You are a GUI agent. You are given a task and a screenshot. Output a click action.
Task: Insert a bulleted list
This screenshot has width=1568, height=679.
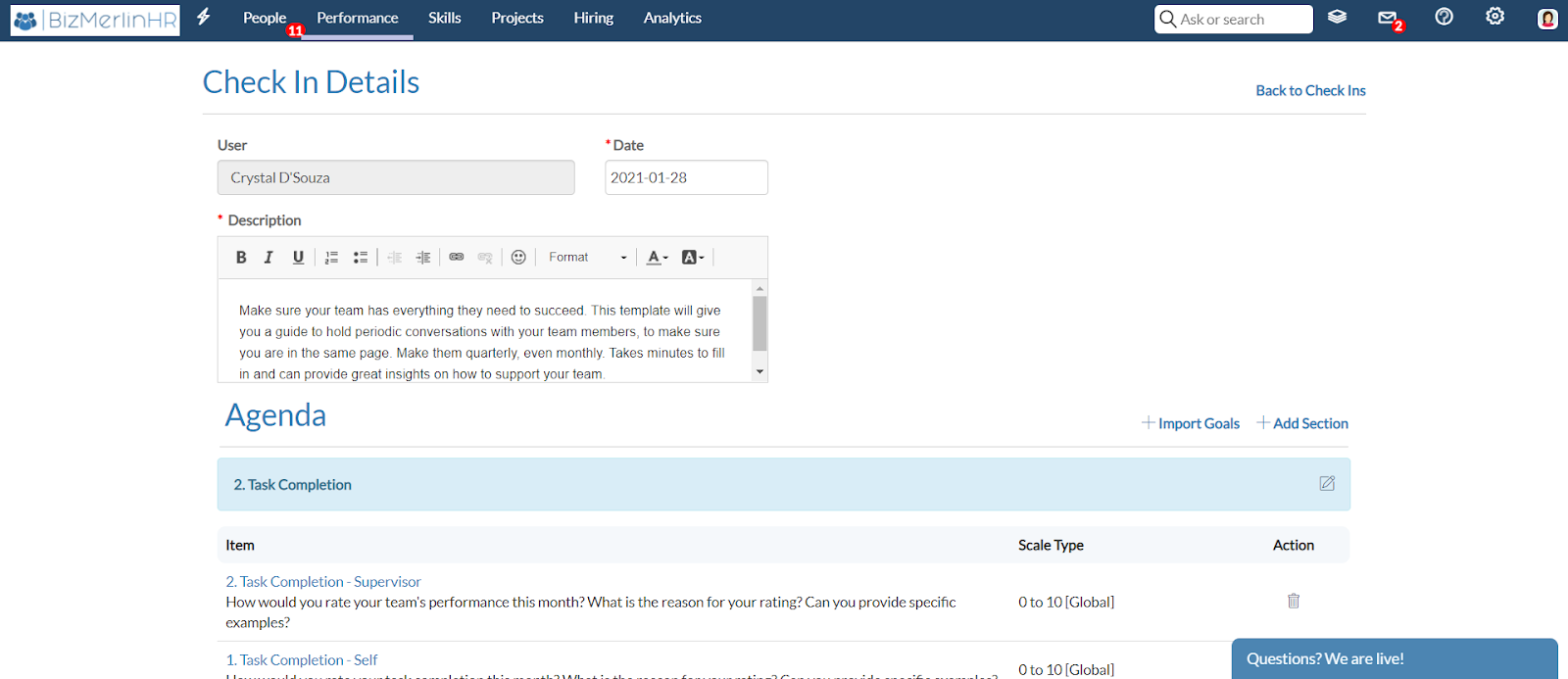[361, 258]
